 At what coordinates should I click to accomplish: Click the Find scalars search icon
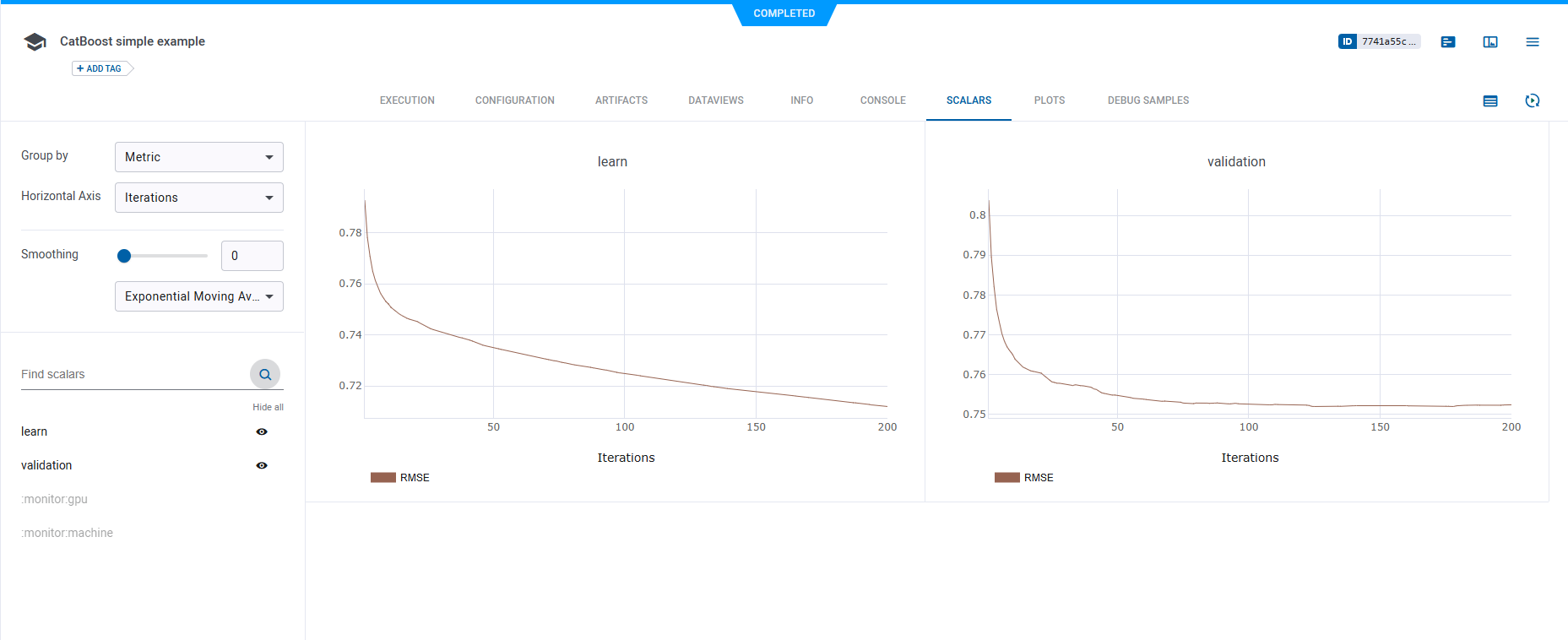tap(265, 374)
